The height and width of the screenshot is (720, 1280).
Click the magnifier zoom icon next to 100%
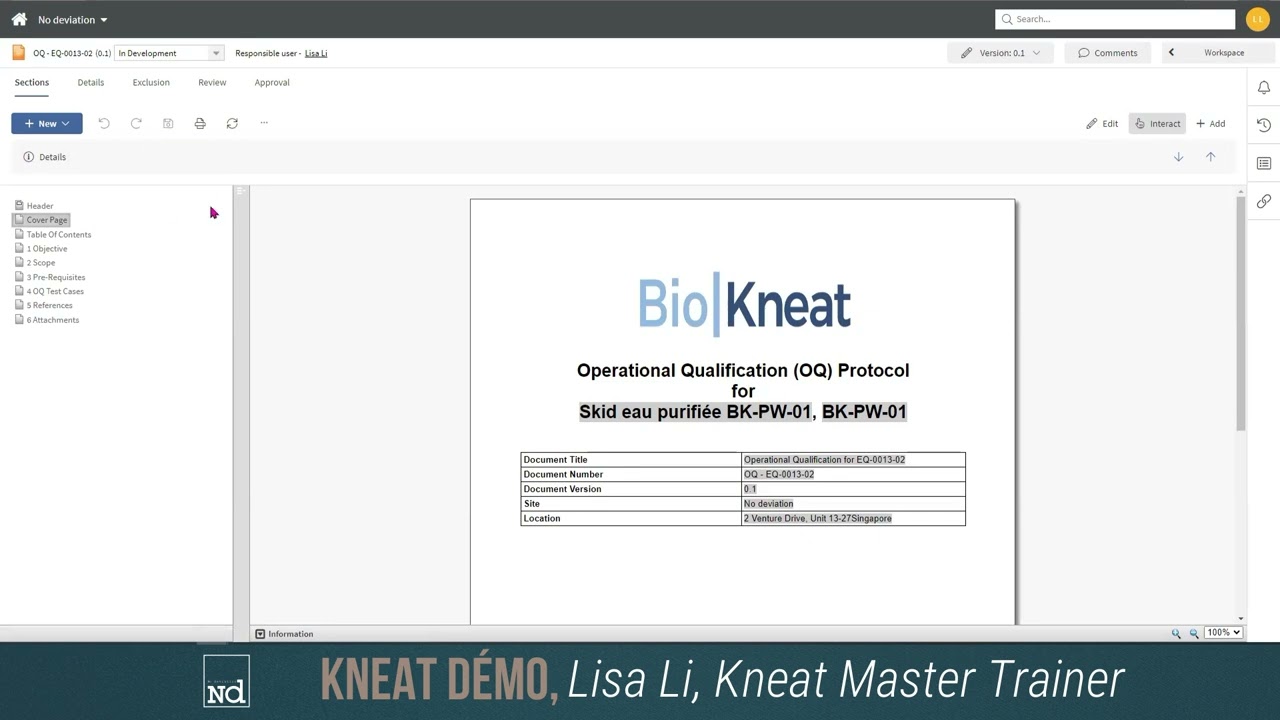pos(1194,634)
